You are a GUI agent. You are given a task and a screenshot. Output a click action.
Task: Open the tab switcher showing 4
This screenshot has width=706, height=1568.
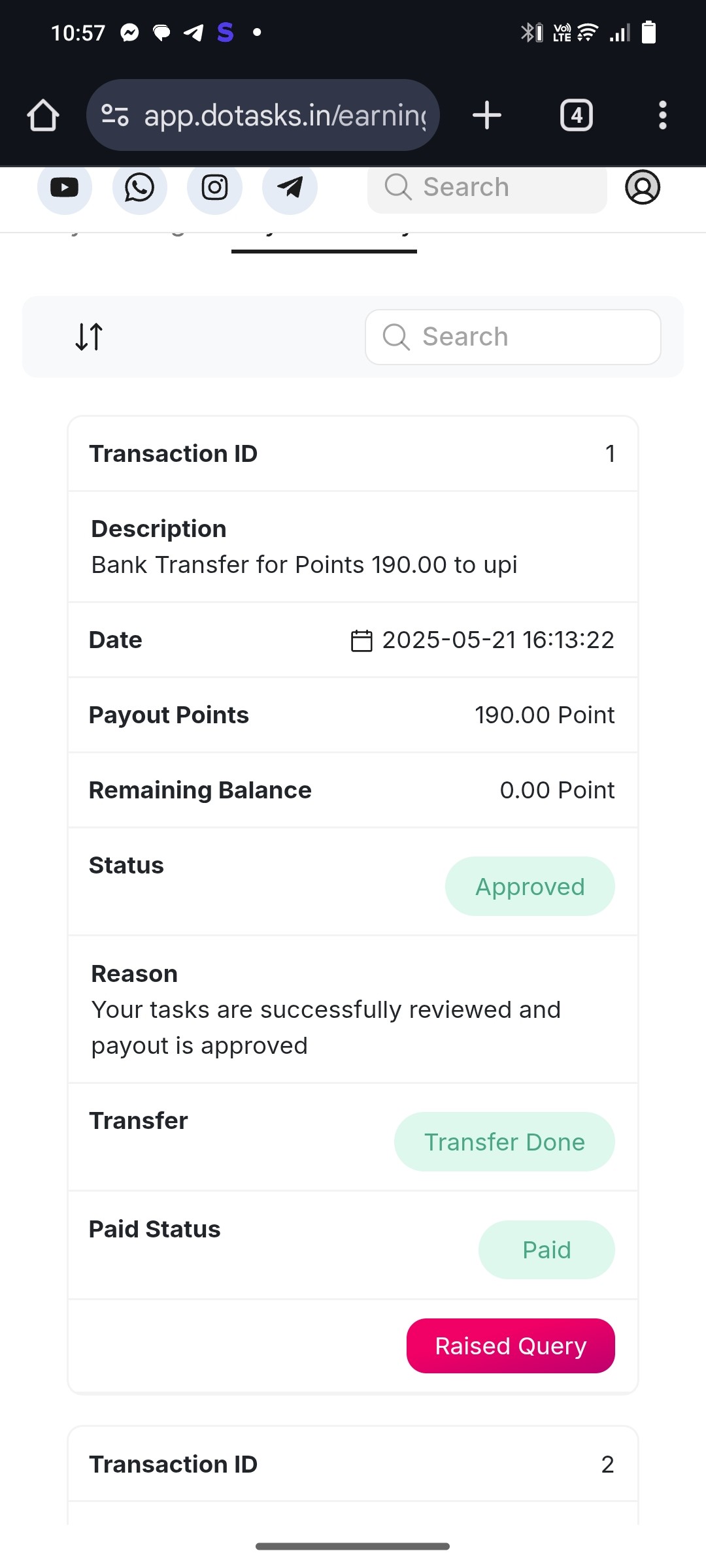click(x=577, y=116)
